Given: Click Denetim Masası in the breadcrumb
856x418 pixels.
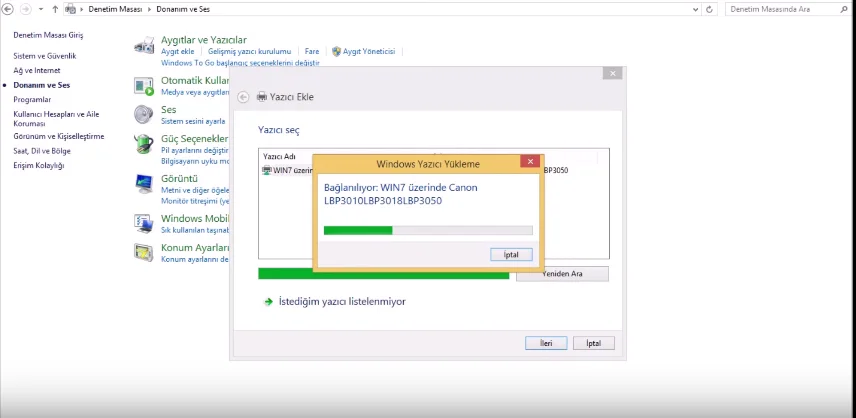Looking at the screenshot, I should [115, 9].
